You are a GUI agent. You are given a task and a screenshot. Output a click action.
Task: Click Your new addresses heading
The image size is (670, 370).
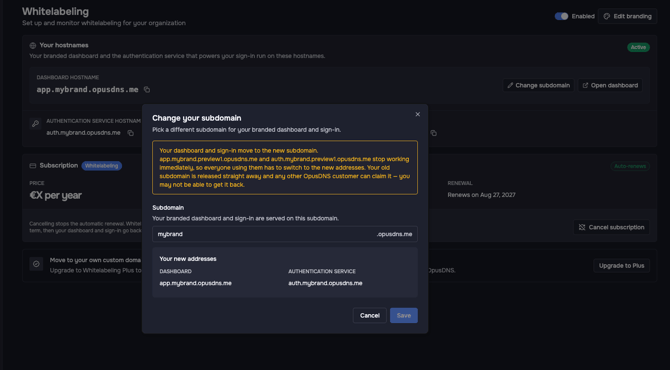pyautogui.click(x=188, y=259)
